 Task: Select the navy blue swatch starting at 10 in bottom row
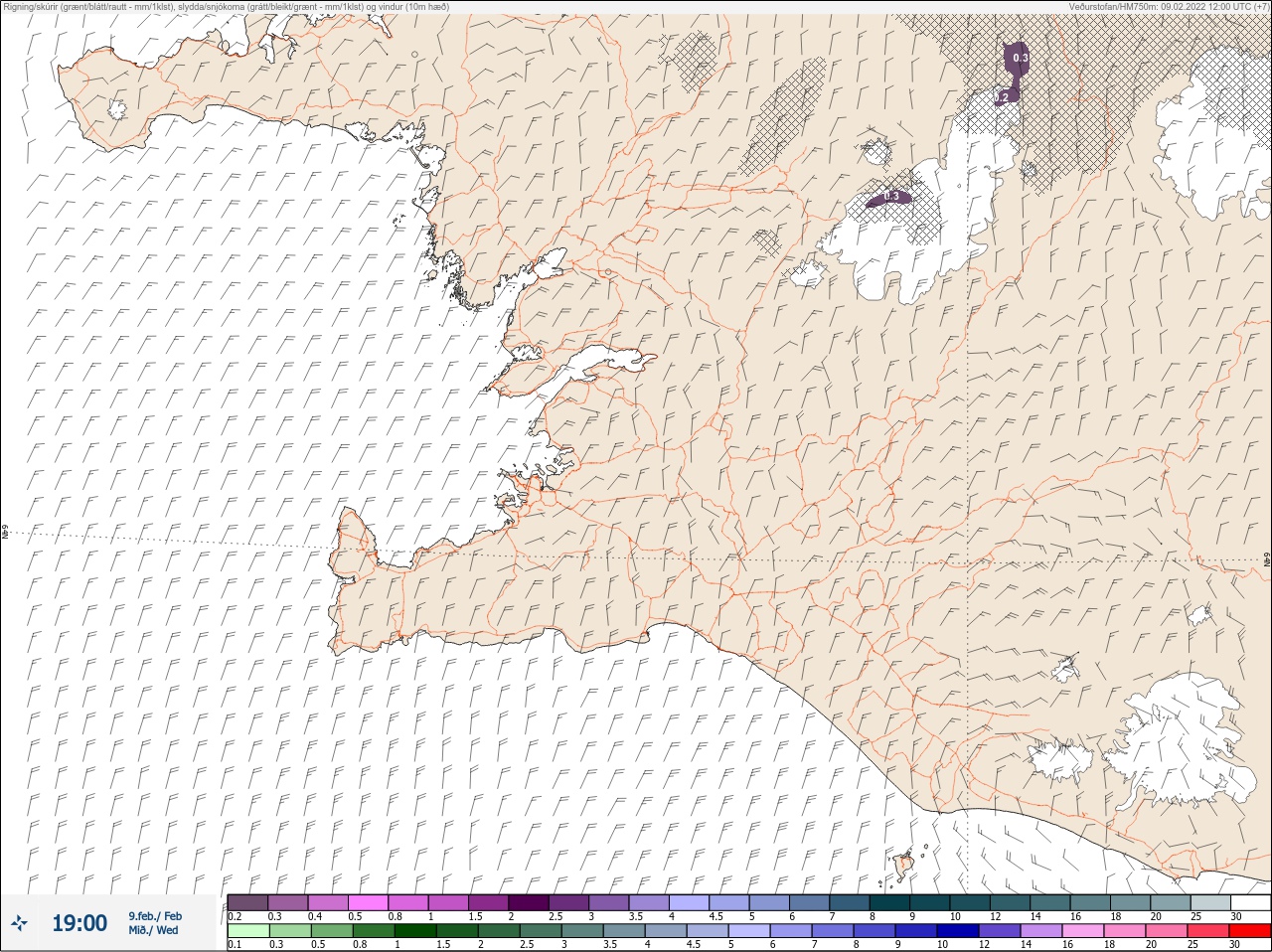click(958, 931)
